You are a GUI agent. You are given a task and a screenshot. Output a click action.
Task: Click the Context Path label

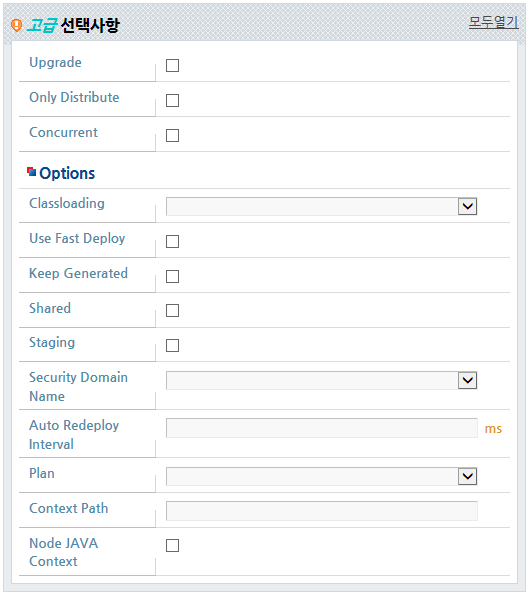[x=69, y=508]
